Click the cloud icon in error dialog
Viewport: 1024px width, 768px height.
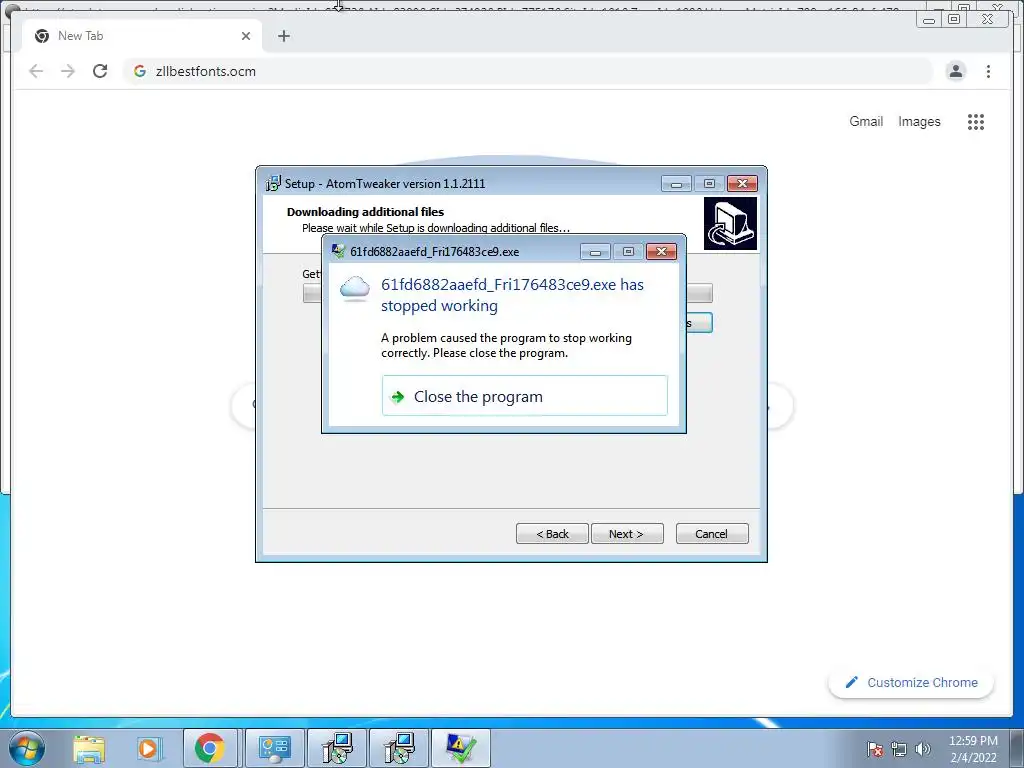355,288
